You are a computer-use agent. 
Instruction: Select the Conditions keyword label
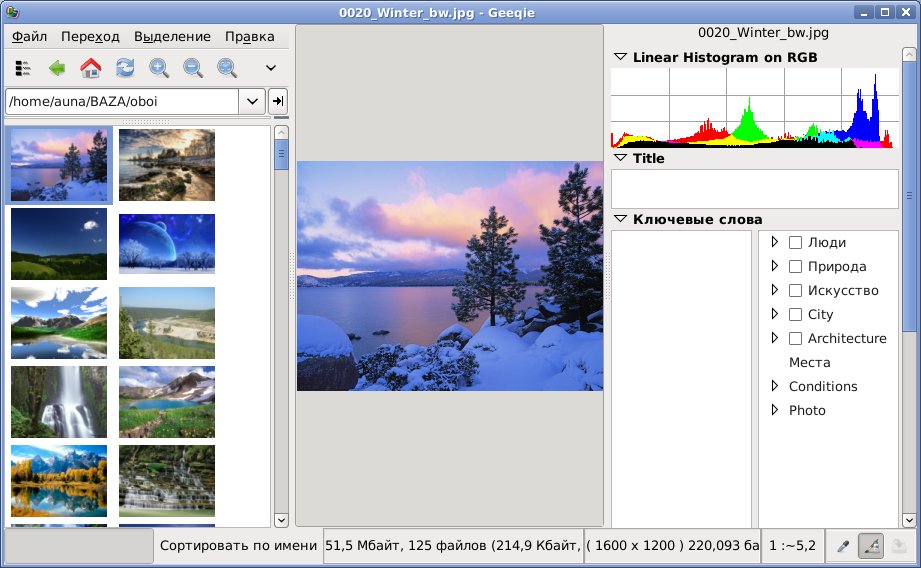[x=823, y=386]
